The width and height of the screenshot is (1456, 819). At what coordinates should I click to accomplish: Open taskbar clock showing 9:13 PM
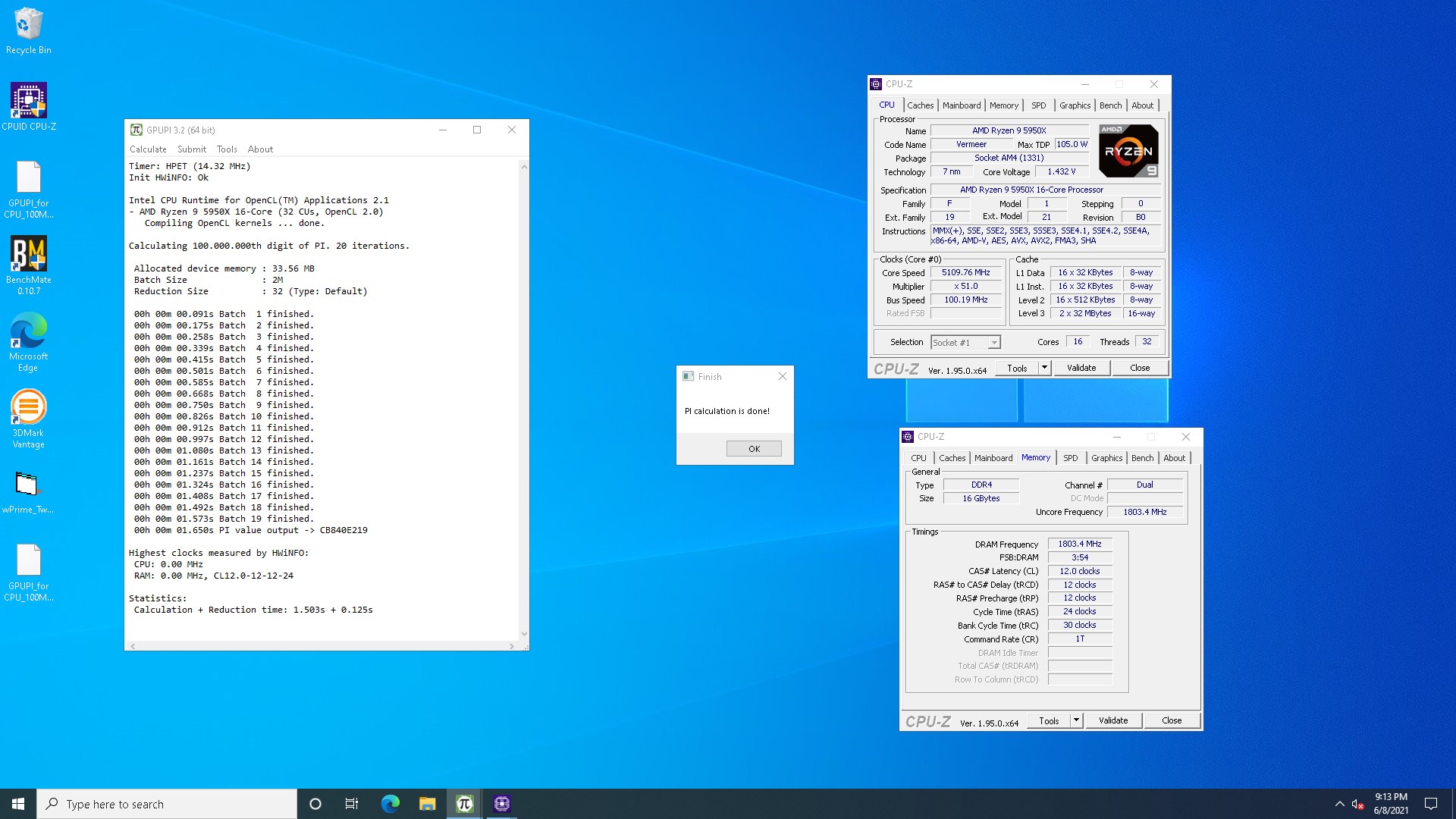click(1391, 804)
